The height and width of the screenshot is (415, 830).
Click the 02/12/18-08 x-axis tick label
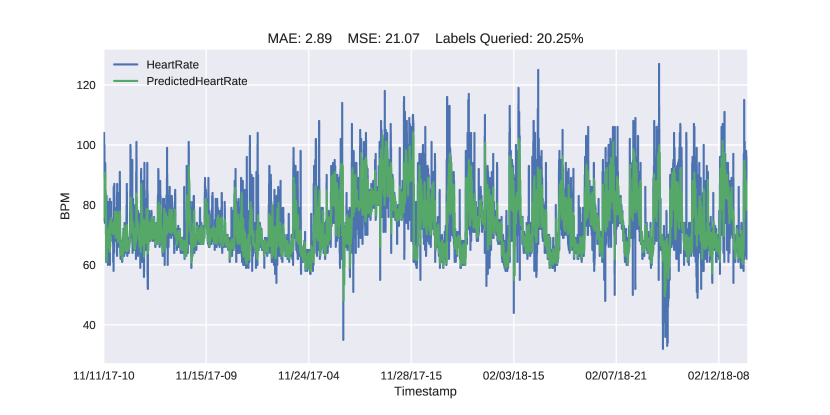click(x=718, y=376)
